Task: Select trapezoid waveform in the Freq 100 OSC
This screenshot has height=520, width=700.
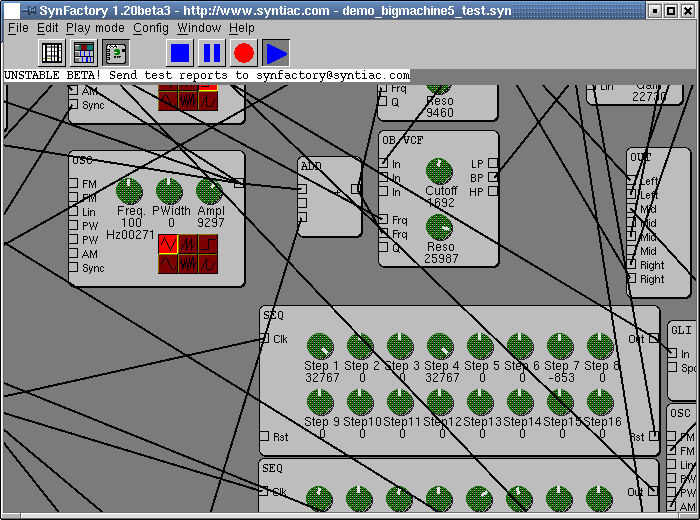Action: pos(208,264)
